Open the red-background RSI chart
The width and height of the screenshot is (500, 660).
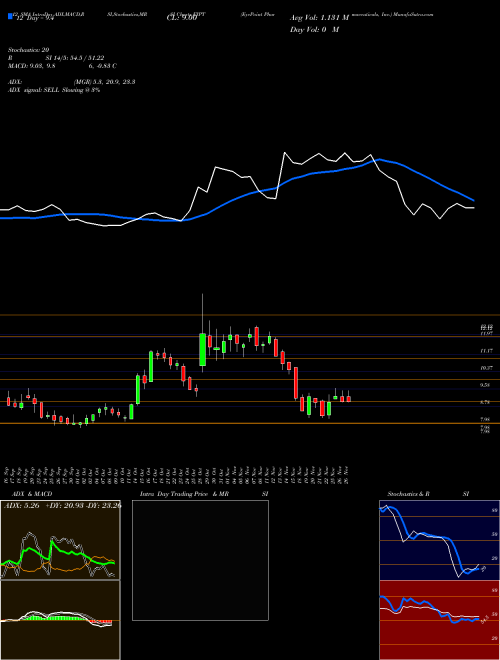click(x=437, y=620)
